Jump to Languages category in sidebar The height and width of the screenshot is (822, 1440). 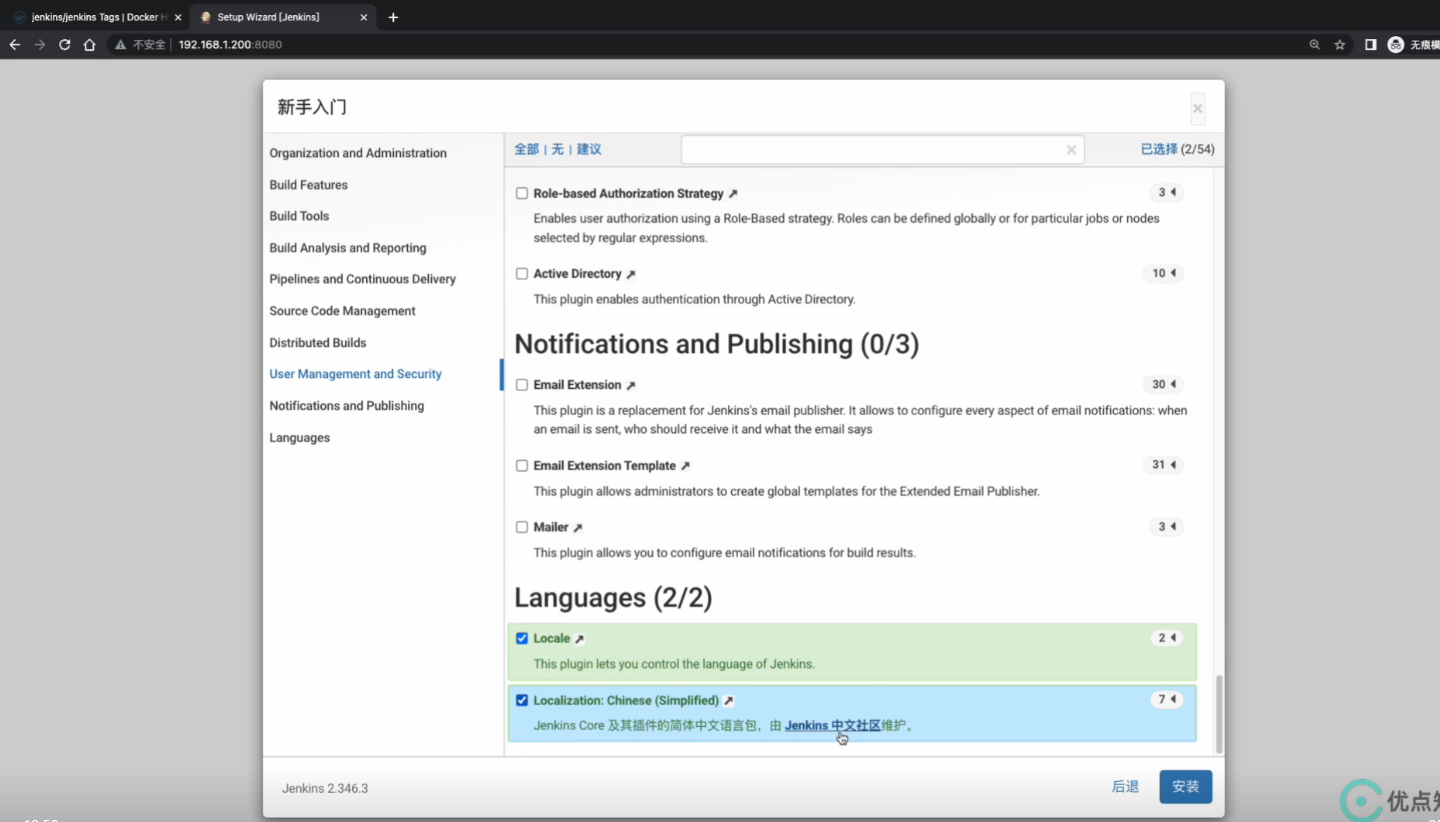tap(300, 438)
